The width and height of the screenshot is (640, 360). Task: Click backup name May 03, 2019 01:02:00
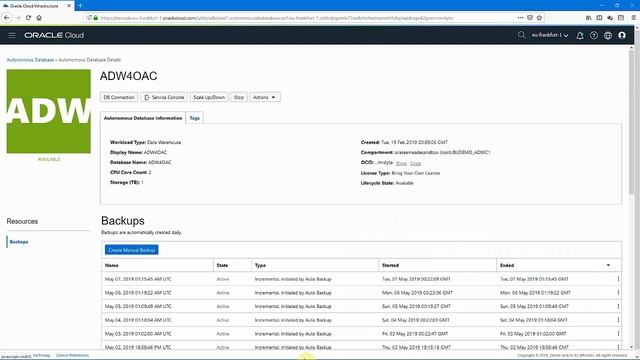(x=138, y=333)
